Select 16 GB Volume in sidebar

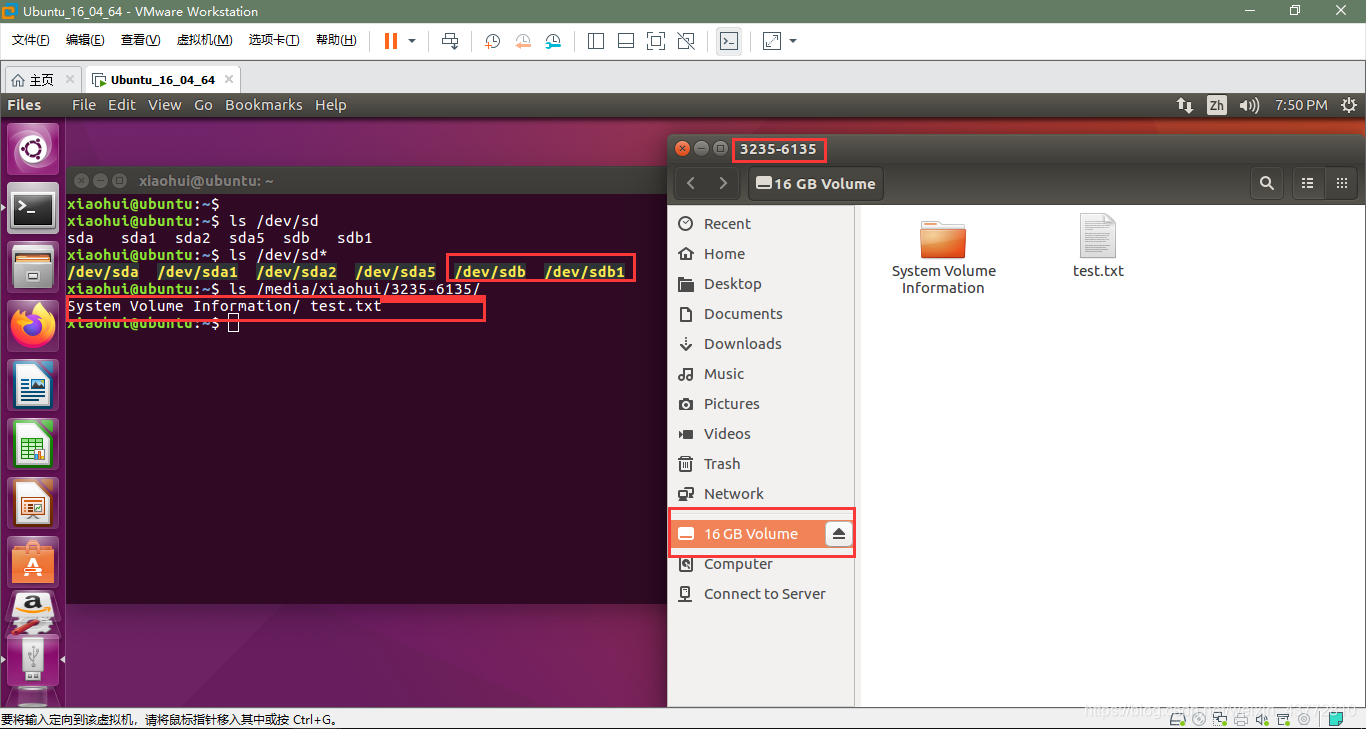tap(750, 534)
